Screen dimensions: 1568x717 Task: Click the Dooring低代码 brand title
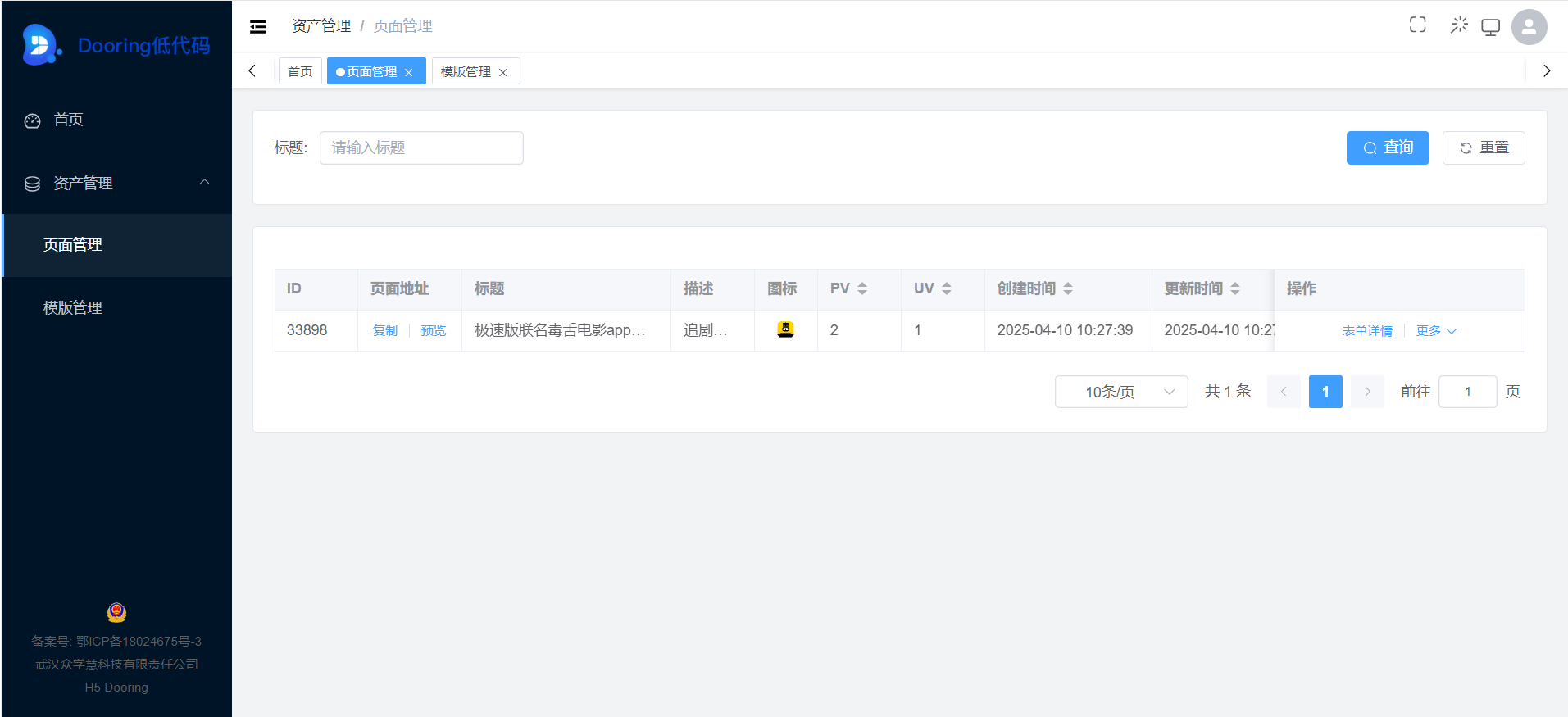(144, 45)
